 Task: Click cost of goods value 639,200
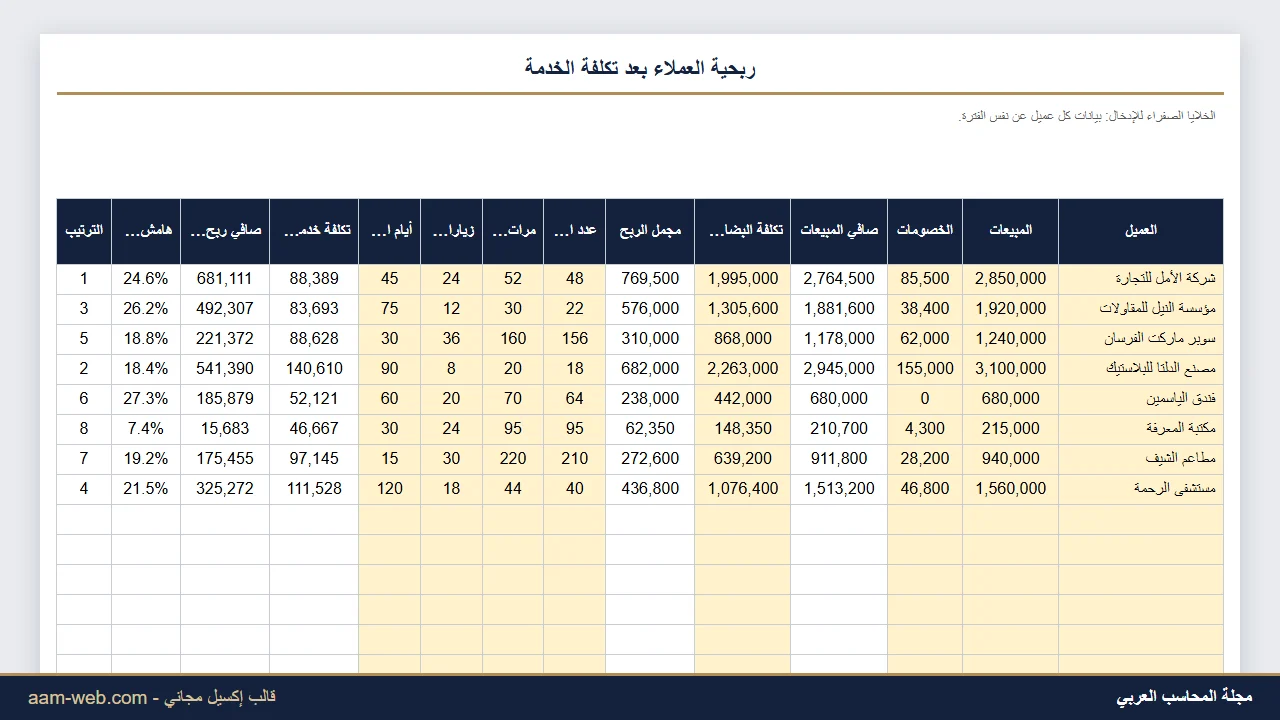point(743,459)
